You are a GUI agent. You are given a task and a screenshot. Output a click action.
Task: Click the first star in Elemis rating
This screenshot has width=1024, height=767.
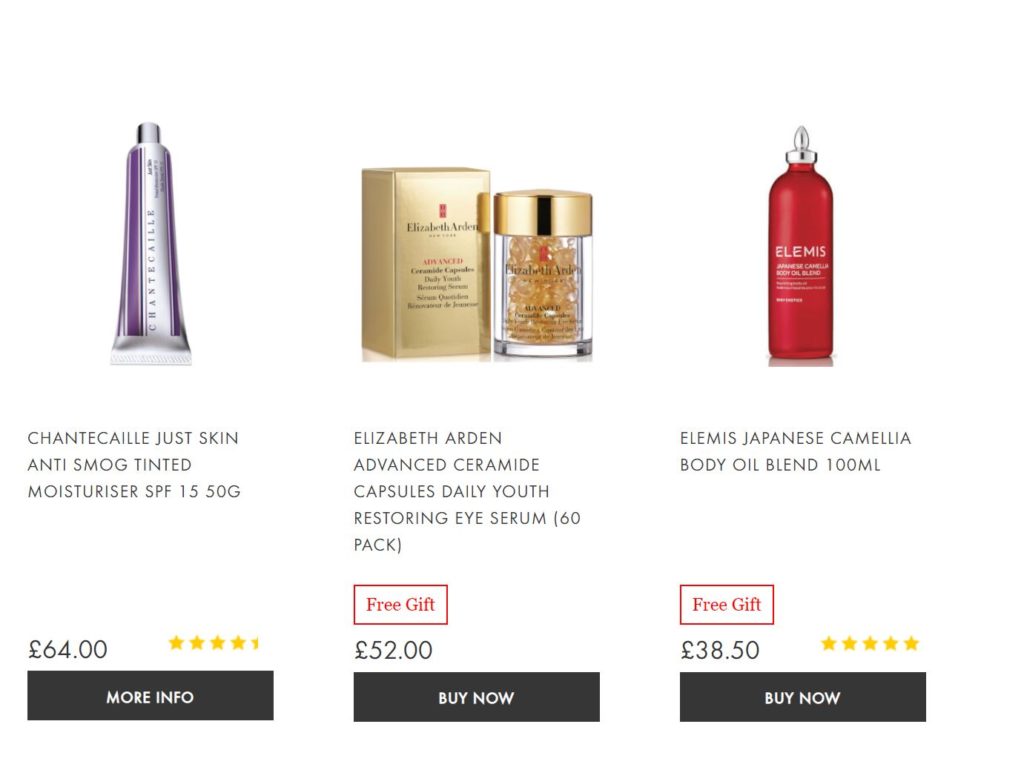(829, 644)
